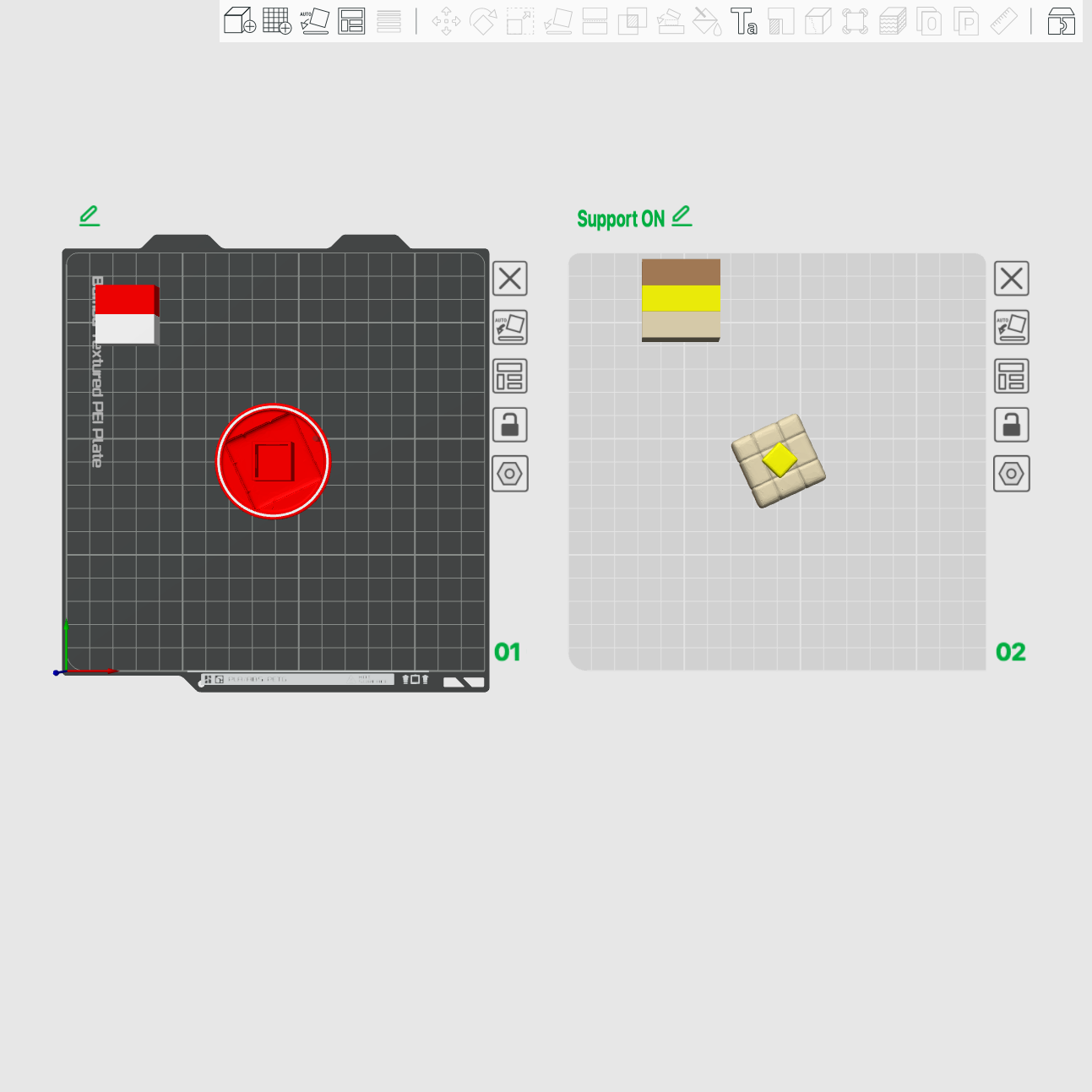Toggle the lock on plate 02
The height and width of the screenshot is (1092, 1092).
[x=1012, y=425]
